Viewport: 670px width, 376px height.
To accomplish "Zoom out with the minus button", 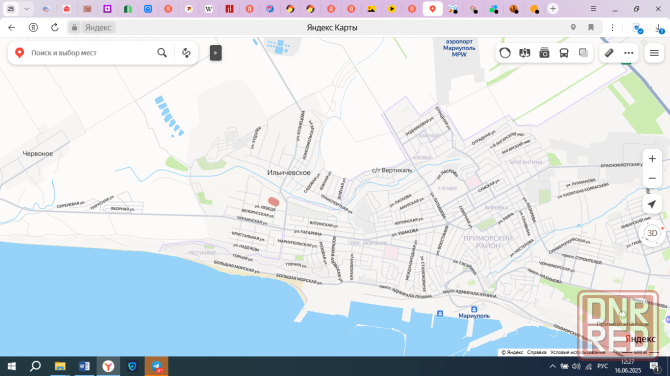I will pyautogui.click(x=652, y=178).
